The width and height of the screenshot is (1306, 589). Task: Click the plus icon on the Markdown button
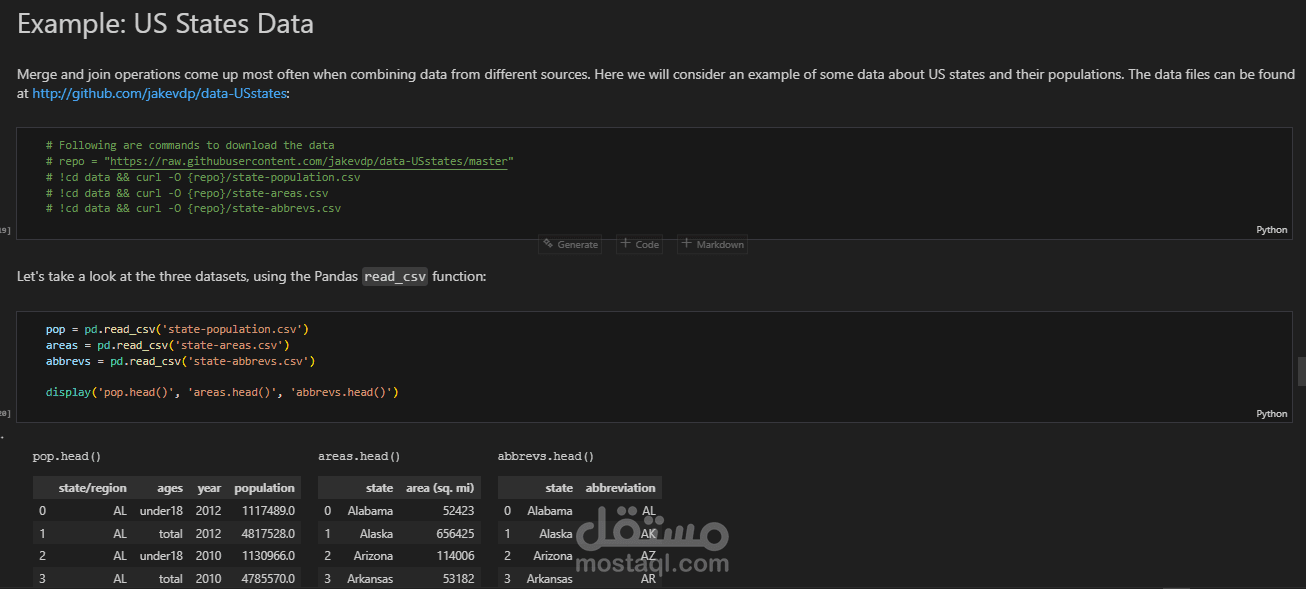(x=687, y=243)
